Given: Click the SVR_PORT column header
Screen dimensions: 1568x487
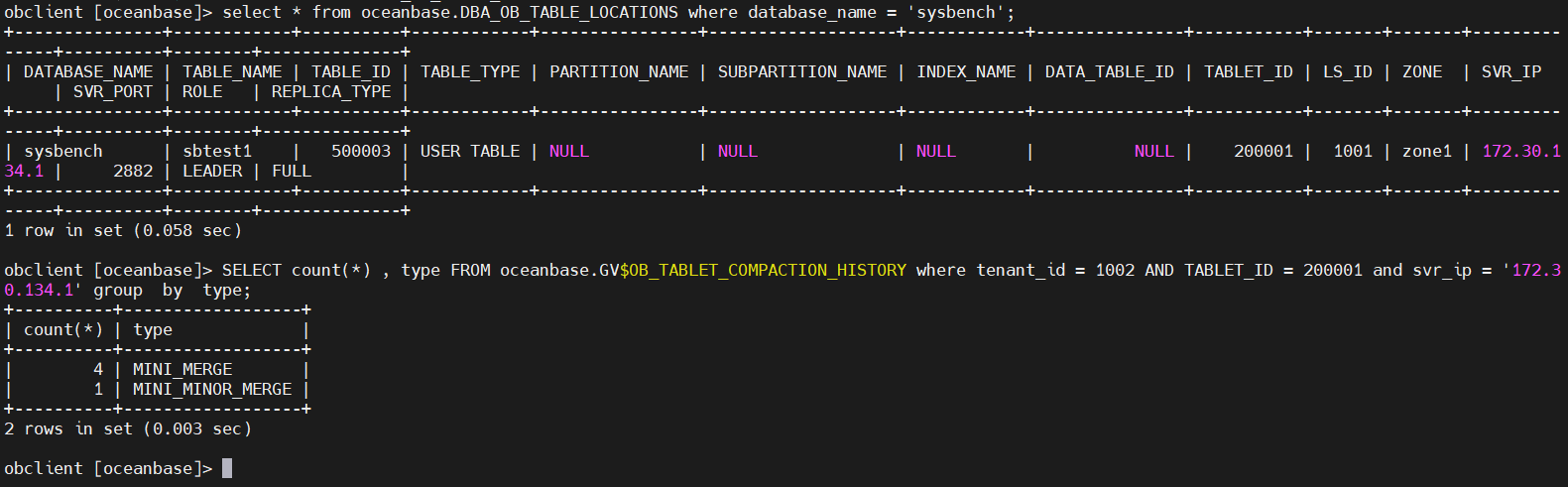Looking at the screenshot, I should [113, 91].
